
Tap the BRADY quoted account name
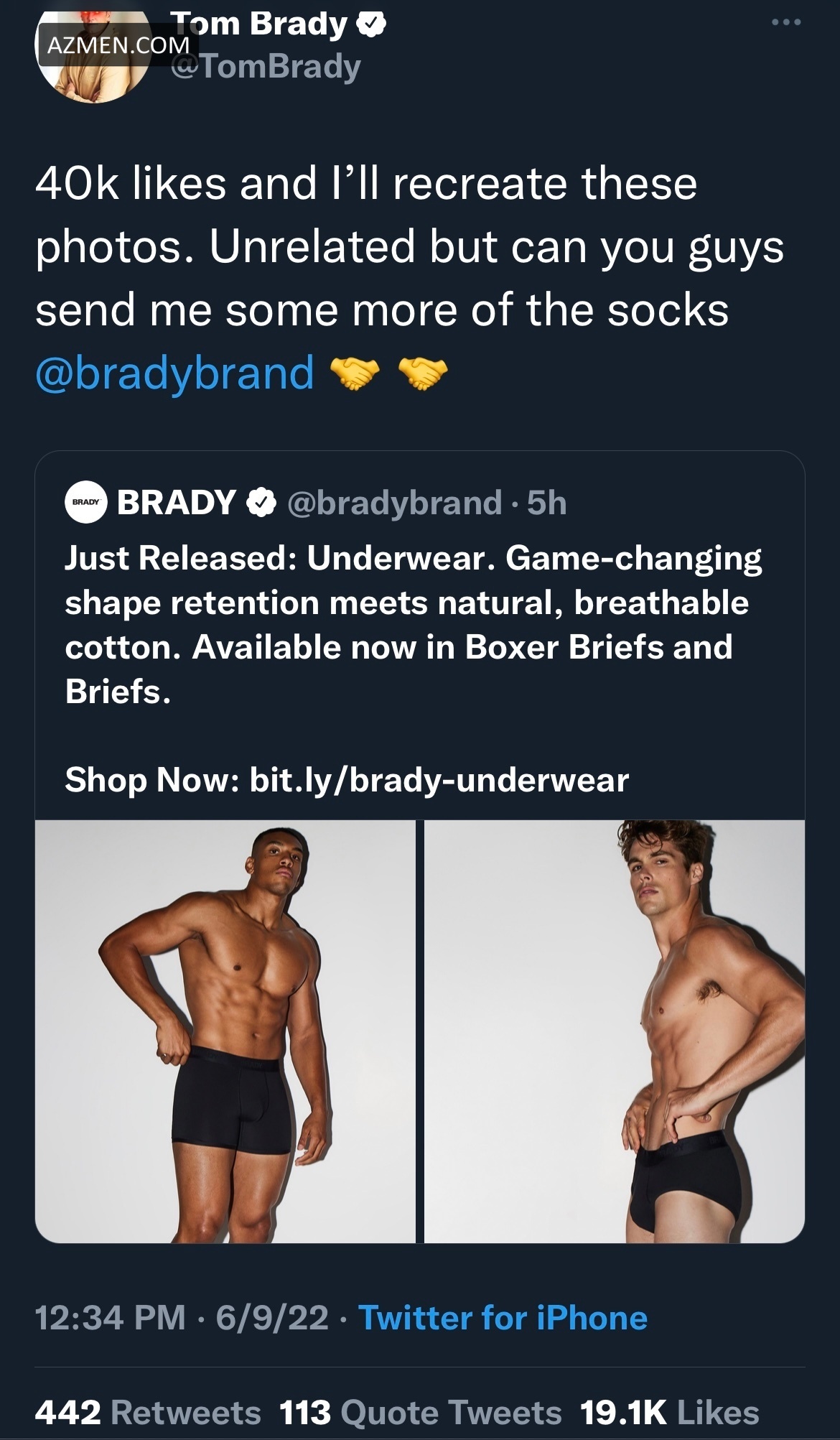(177, 503)
